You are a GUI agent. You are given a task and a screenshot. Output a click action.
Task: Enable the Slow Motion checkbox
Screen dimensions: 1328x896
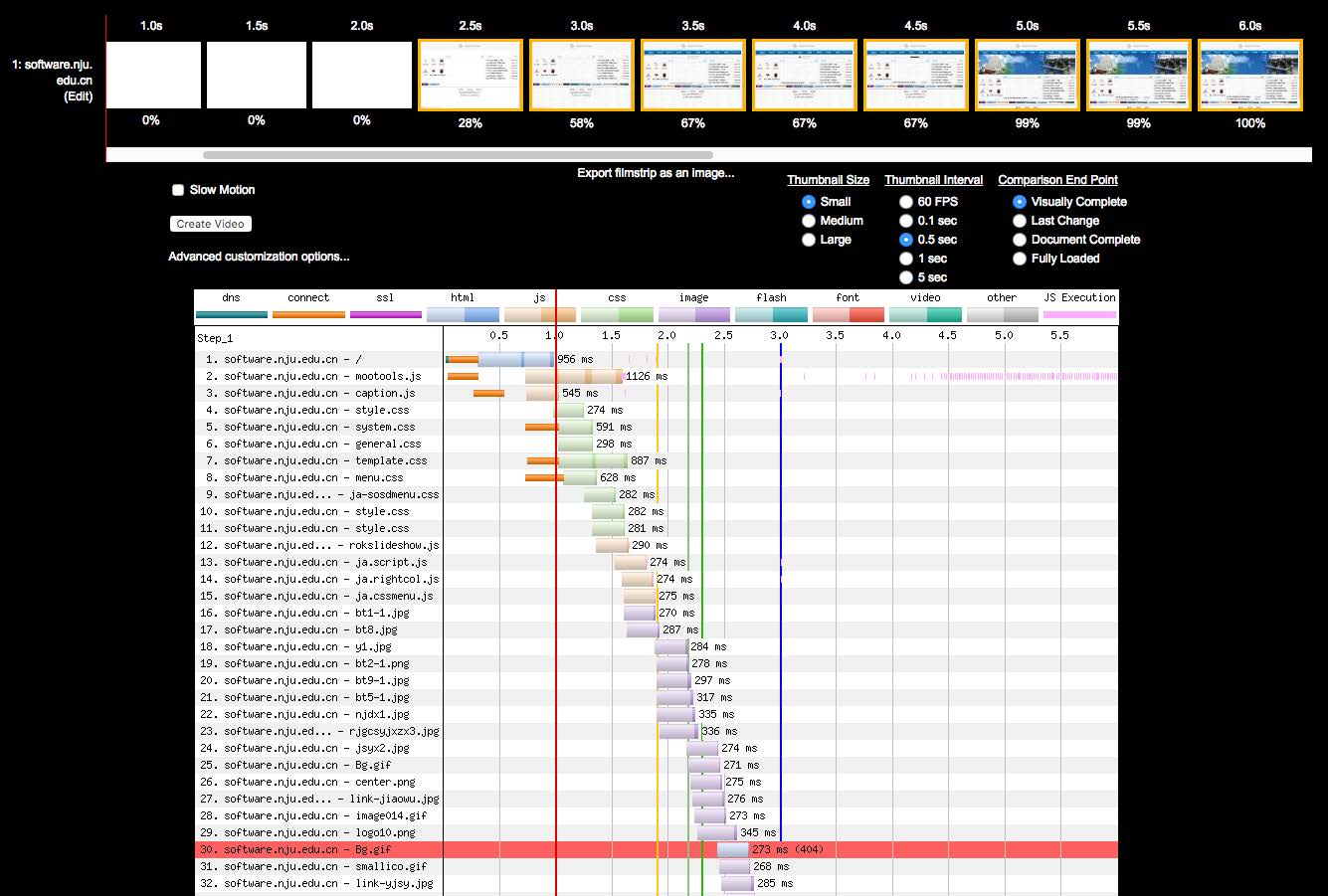coord(178,190)
